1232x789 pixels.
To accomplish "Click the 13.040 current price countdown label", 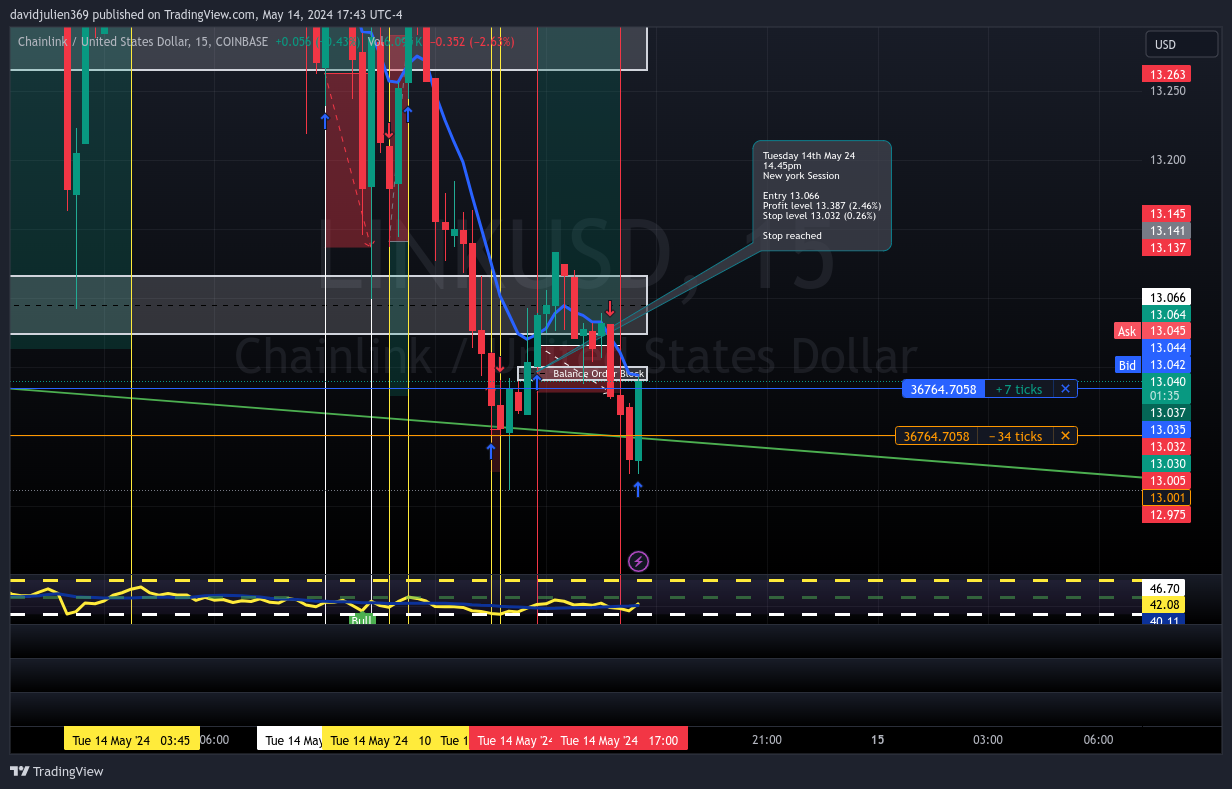I will 1166,388.
